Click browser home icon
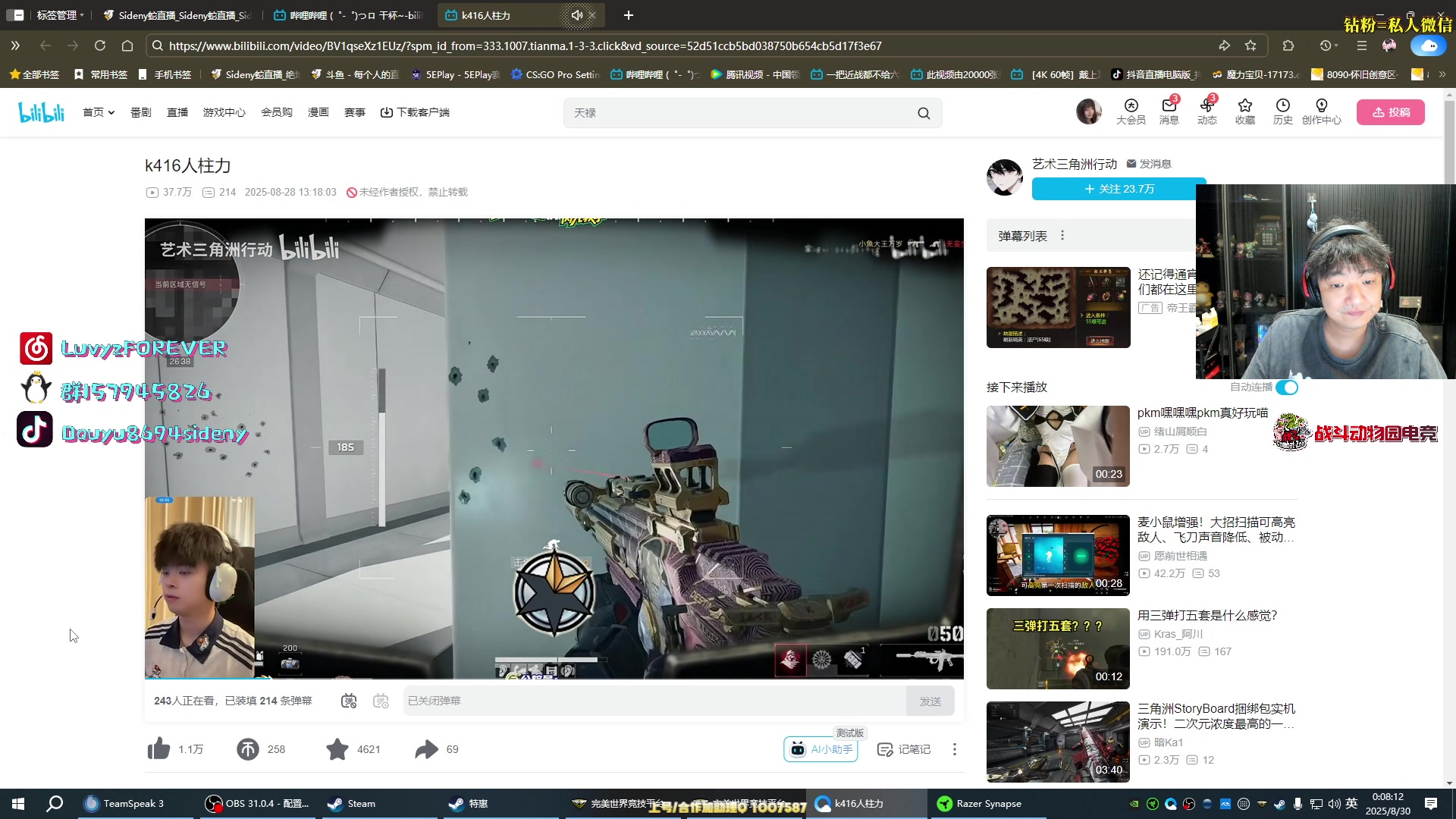1456x819 pixels. [x=127, y=45]
